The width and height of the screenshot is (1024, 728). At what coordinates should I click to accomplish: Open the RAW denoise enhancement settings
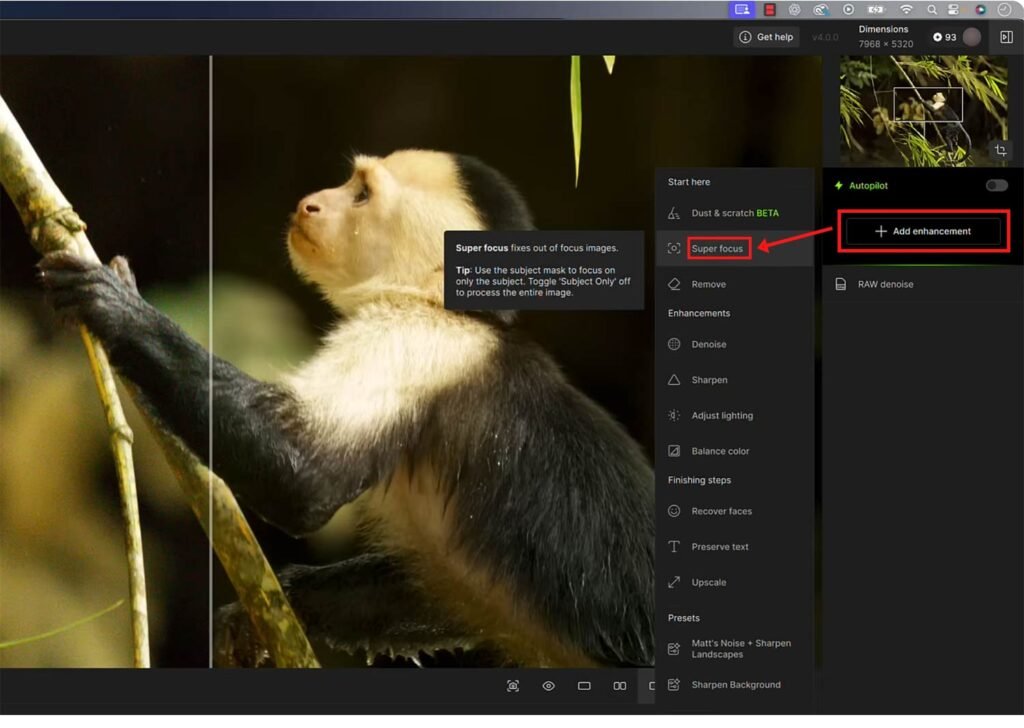click(x=884, y=284)
